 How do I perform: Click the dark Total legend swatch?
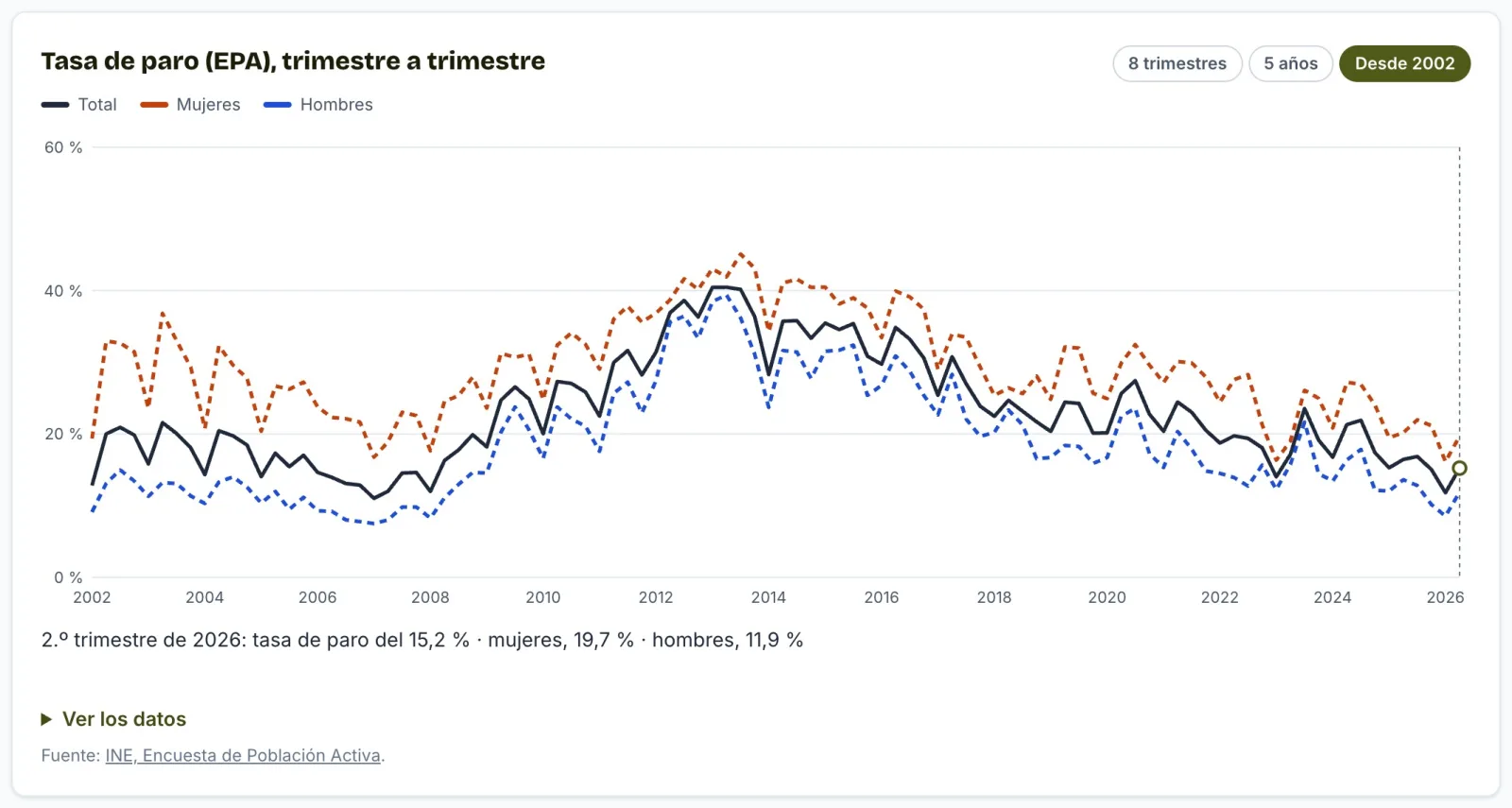(55, 105)
